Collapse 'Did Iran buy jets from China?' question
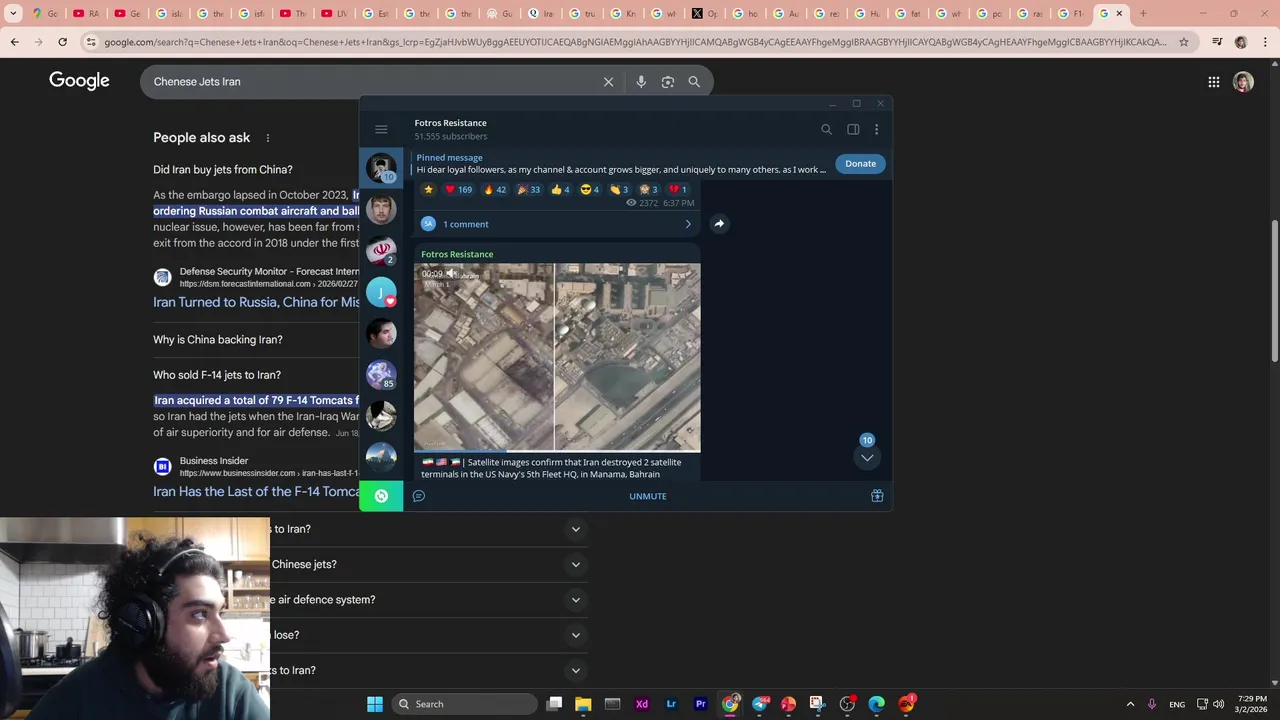The image size is (1280, 720). pos(223,170)
